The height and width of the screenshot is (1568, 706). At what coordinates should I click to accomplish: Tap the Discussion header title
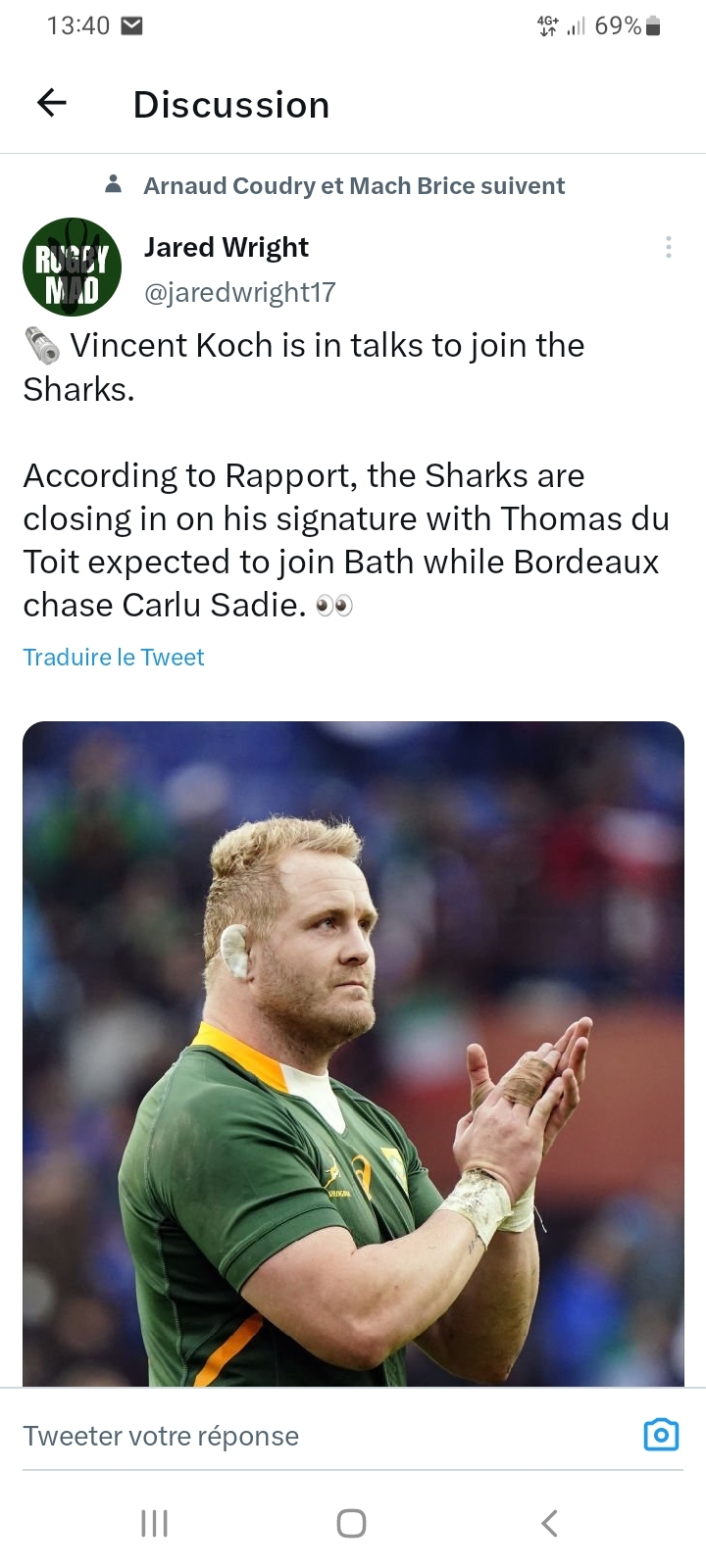[231, 105]
